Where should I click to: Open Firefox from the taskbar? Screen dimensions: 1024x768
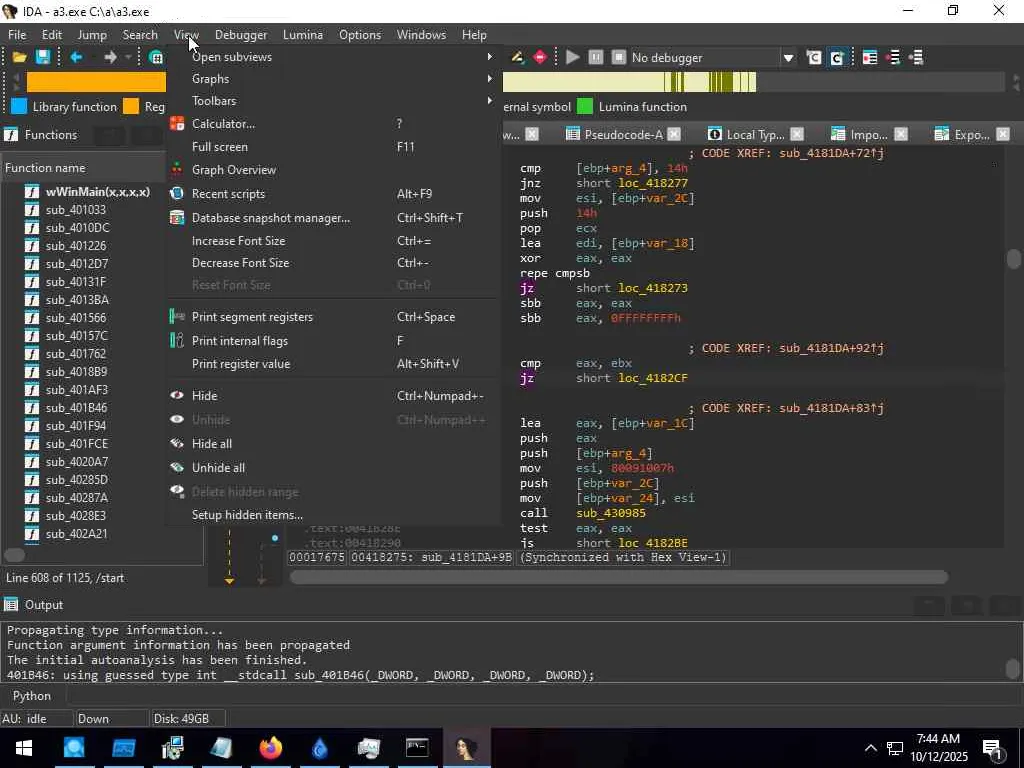click(x=270, y=748)
